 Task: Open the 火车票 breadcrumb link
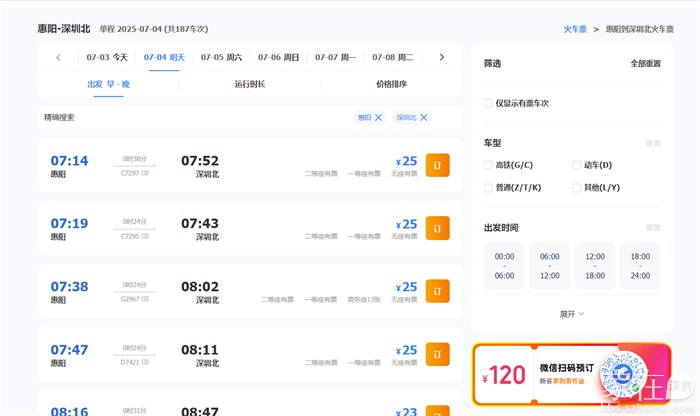[x=575, y=30]
